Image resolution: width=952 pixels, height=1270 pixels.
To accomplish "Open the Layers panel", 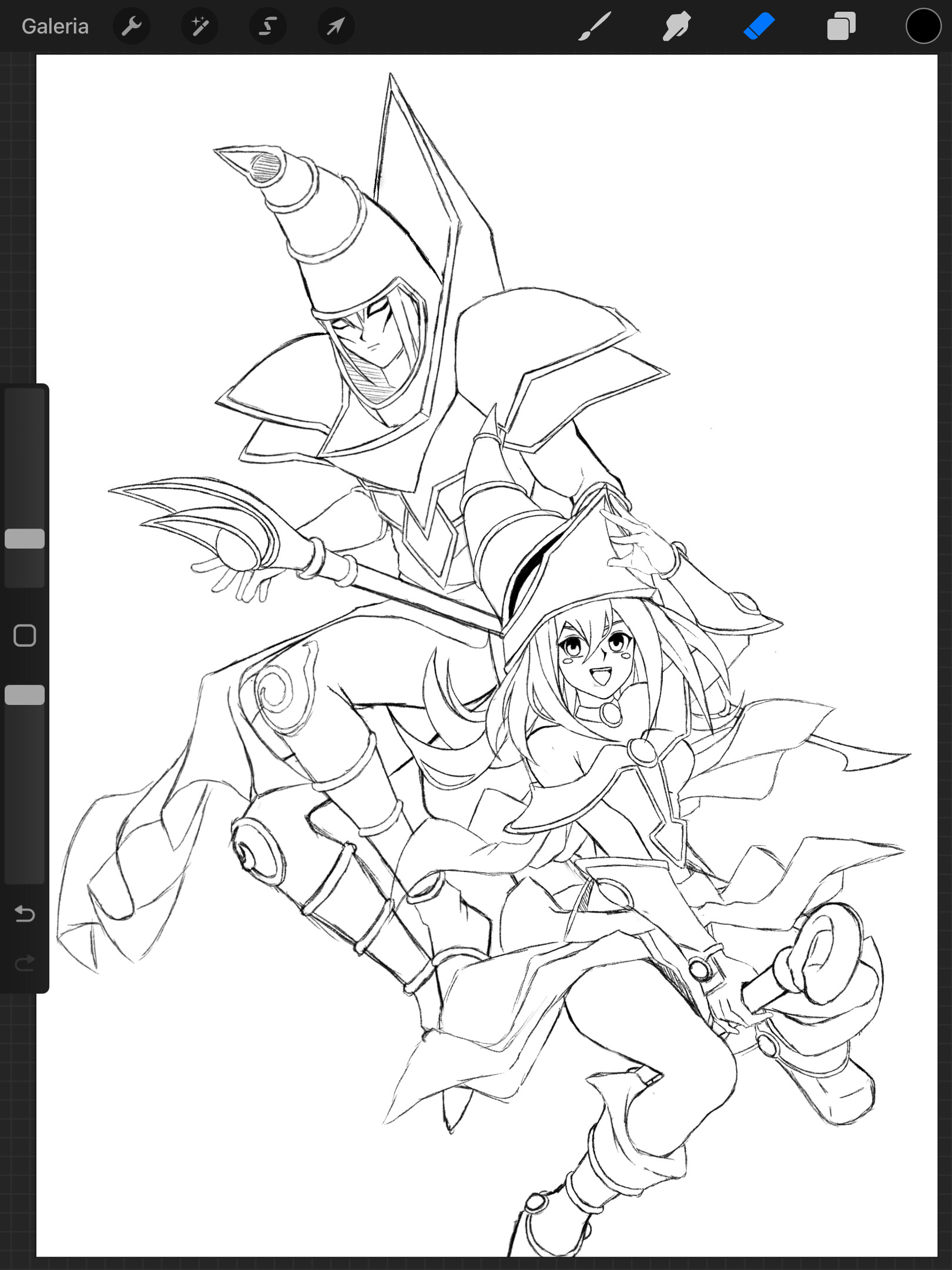I will click(840, 26).
